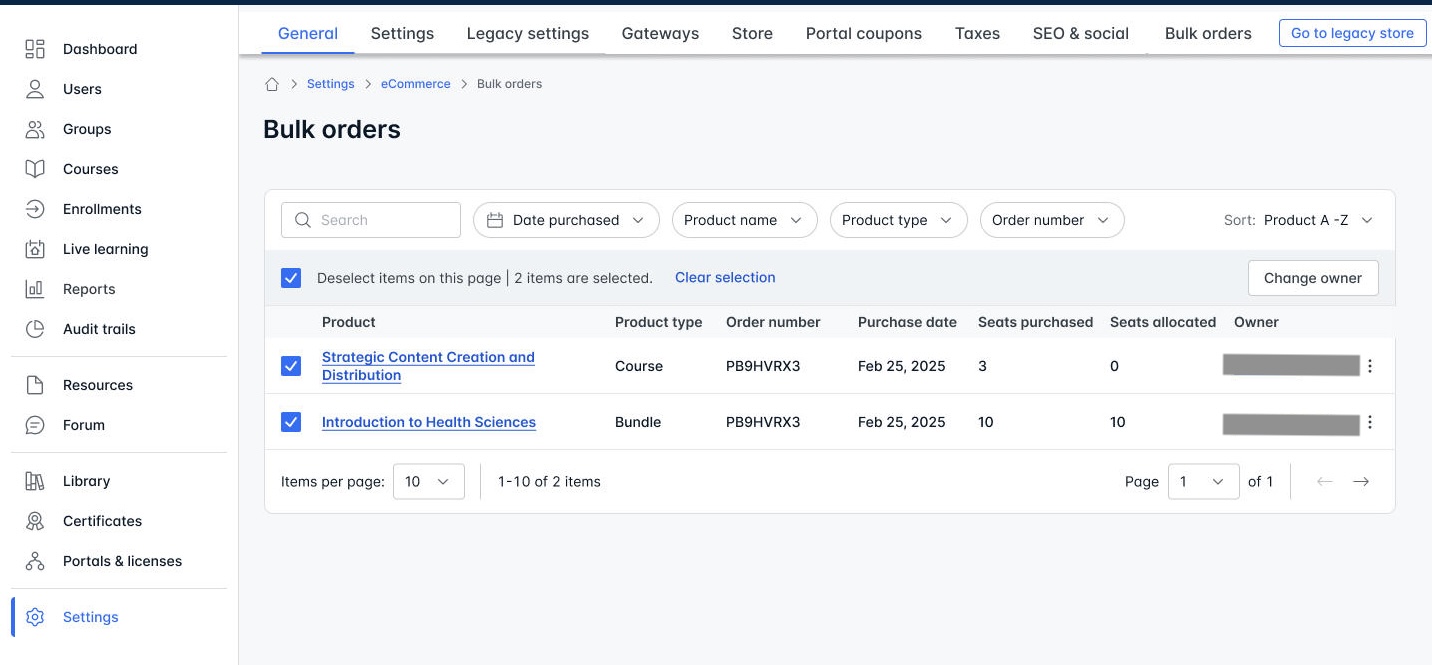Viewport: 1432px width, 665px height.
Task: Switch to the Portal coupons tab
Action: (x=864, y=33)
